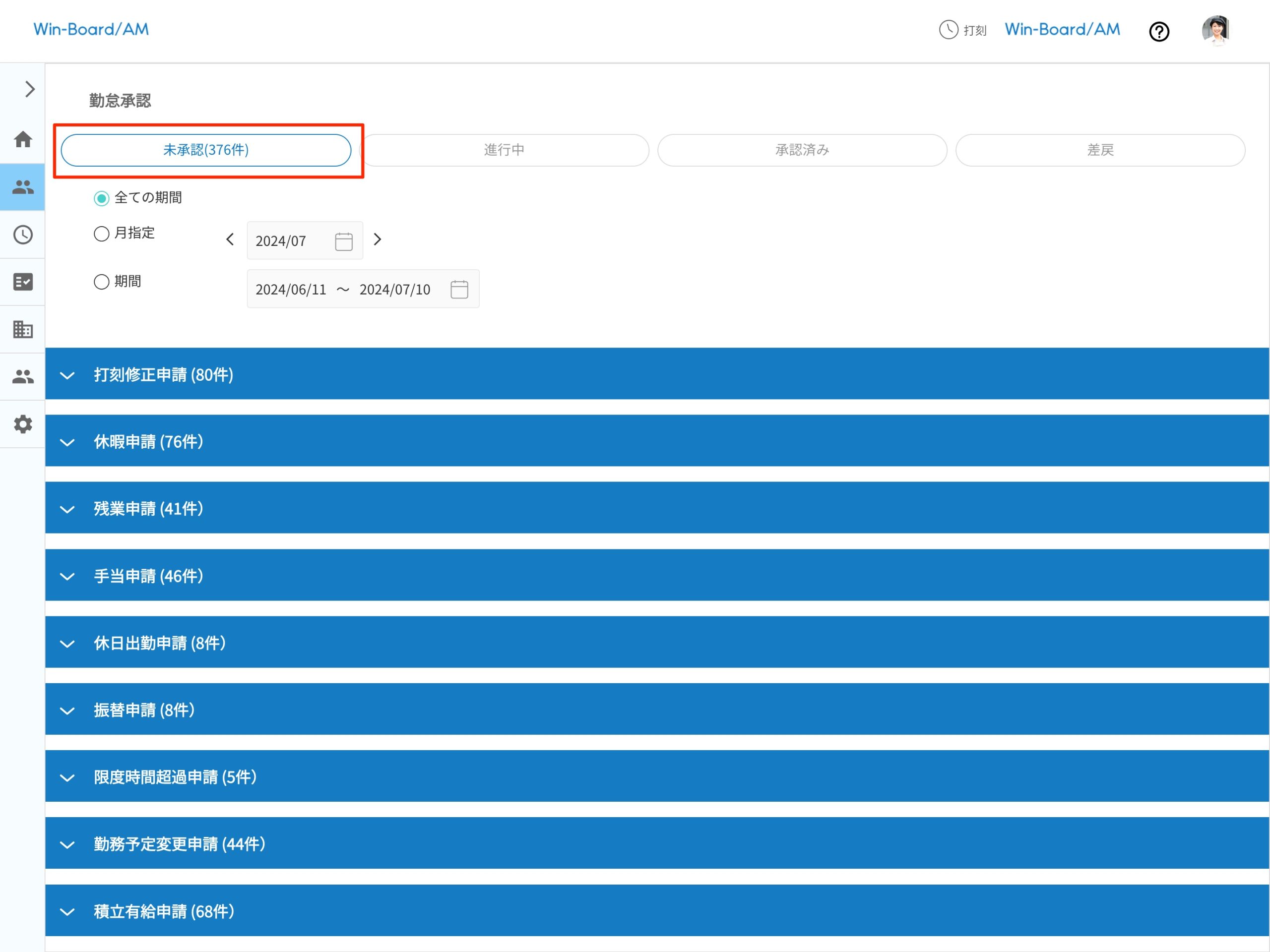Open the settings gear icon in sidebar
Image resolution: width=1270 pixels, height=952 pixels.
coord(22,424)
